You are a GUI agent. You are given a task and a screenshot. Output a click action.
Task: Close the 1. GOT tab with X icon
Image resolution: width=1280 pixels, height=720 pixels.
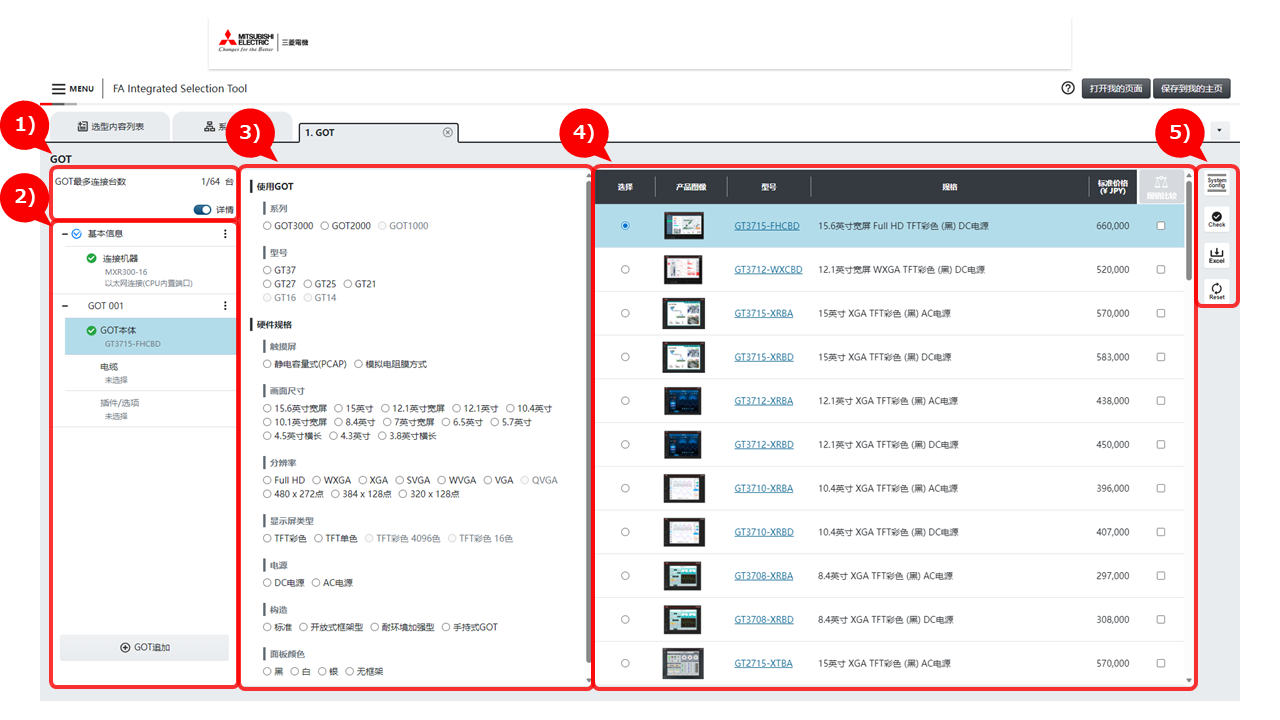[x=447, y=132]
